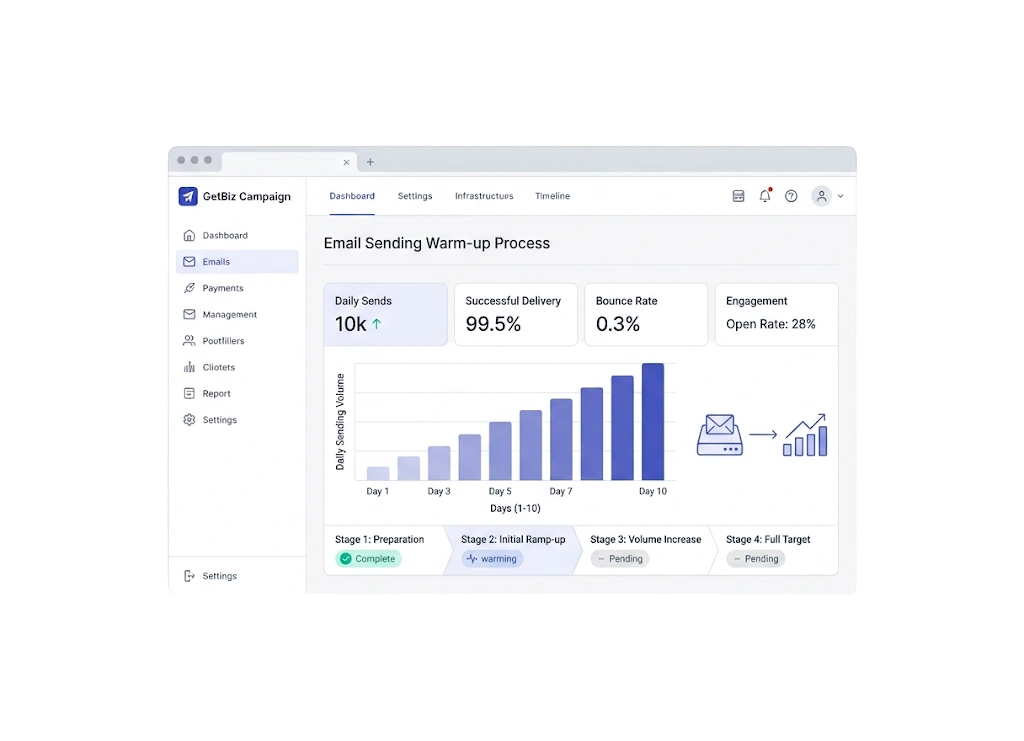This screenshot has width=1024, height=741.
Task: Click the Cliotets bar chart icon
Action: click(x=189, y=367)
